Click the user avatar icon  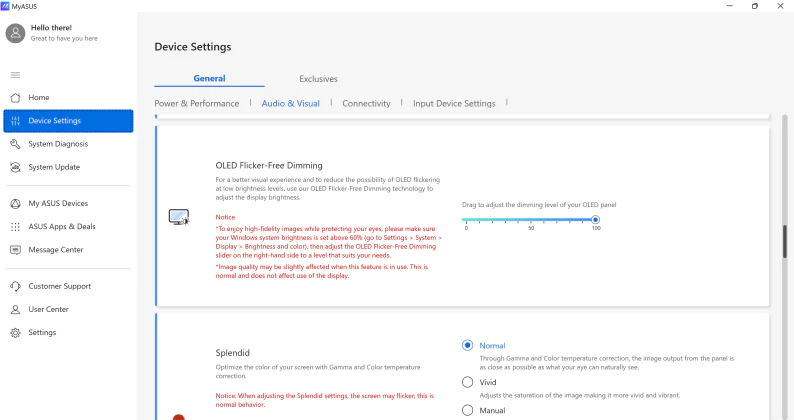(15, 33)
